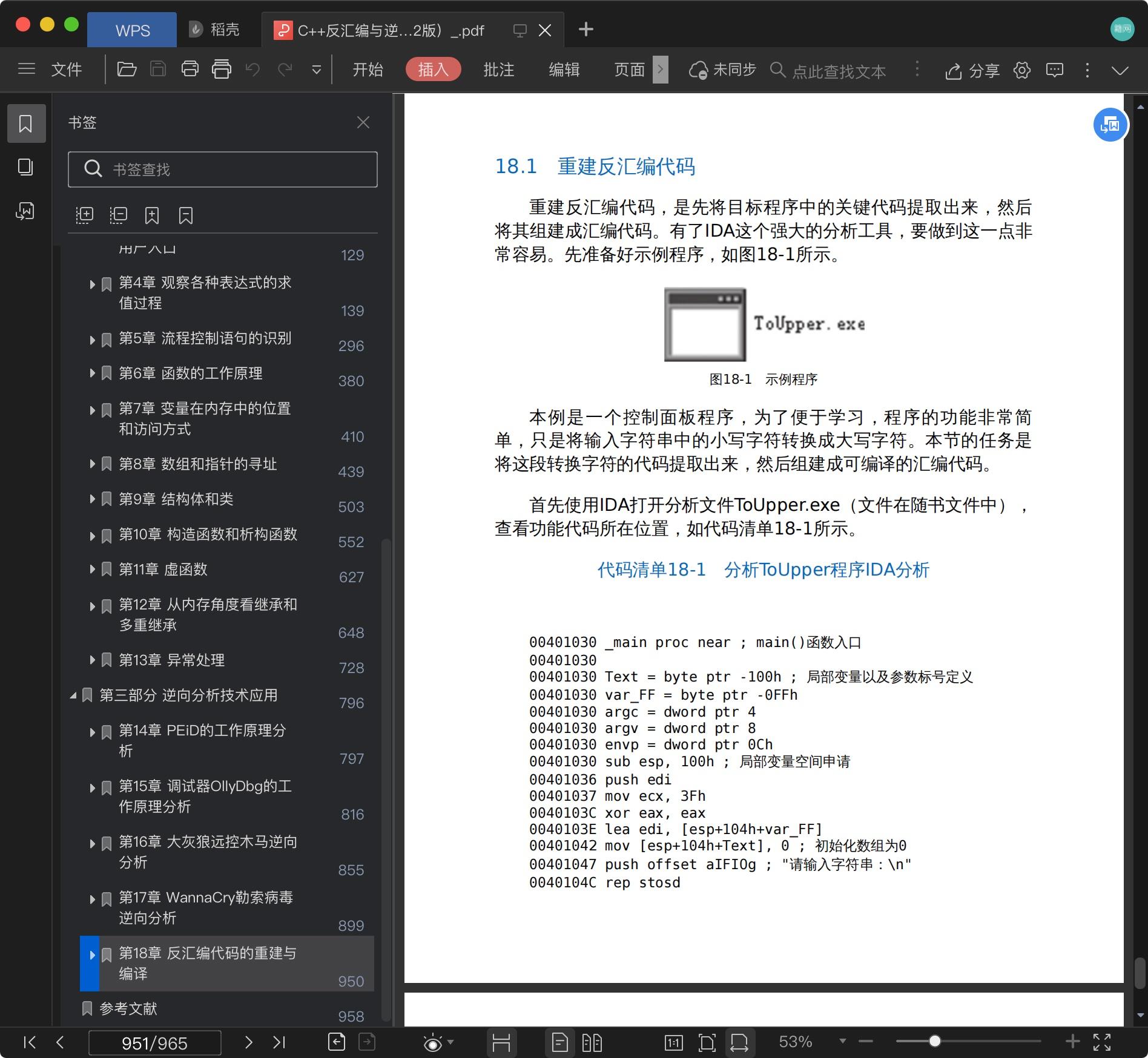Expand the 第8章 数组和指针的寻址 entry
The height and width of the screenshot is (1058, 1148).
pos(92,464)
